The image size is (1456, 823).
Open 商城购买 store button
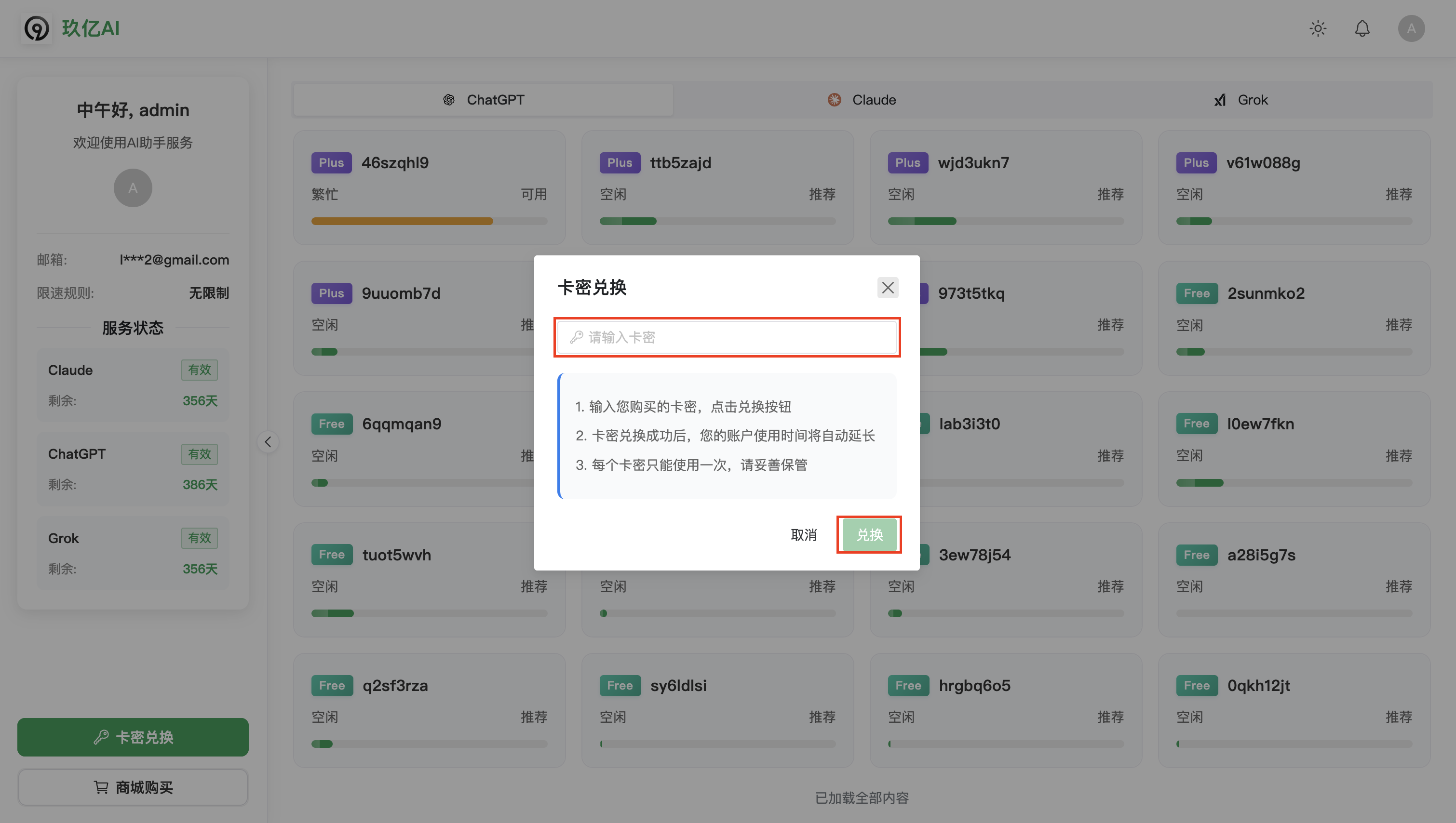tap(133, 787)
